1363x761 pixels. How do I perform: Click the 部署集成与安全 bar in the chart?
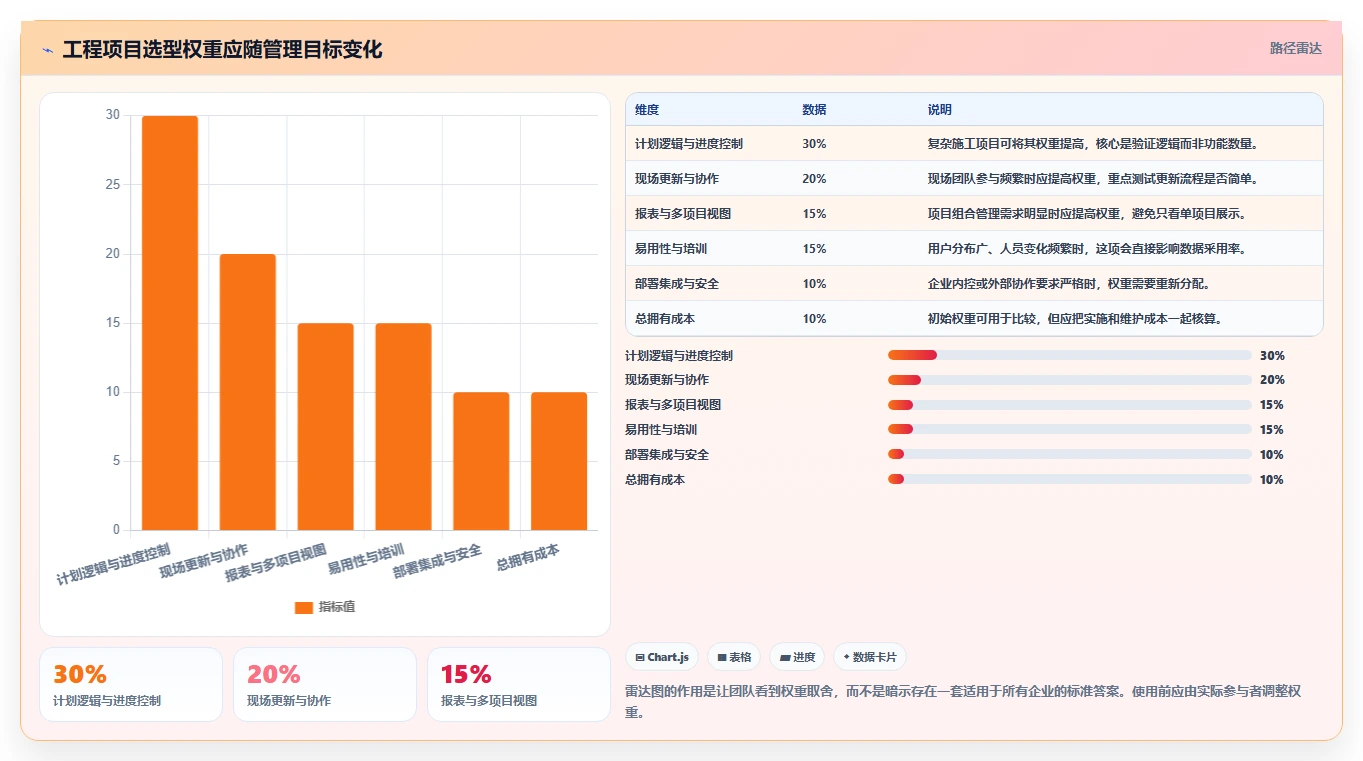click(x=481, y=461)
